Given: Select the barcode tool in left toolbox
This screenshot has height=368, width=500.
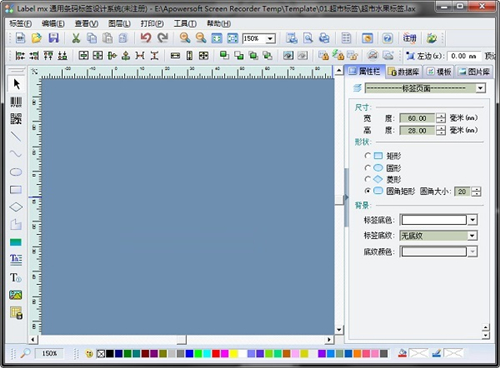Looking at the screenshot, I should pyautogui.click(x=16, y=102).
